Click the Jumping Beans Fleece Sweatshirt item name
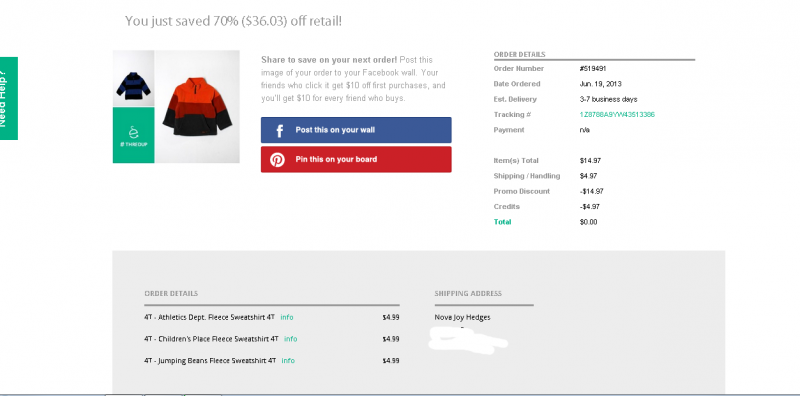 point(210,361)
